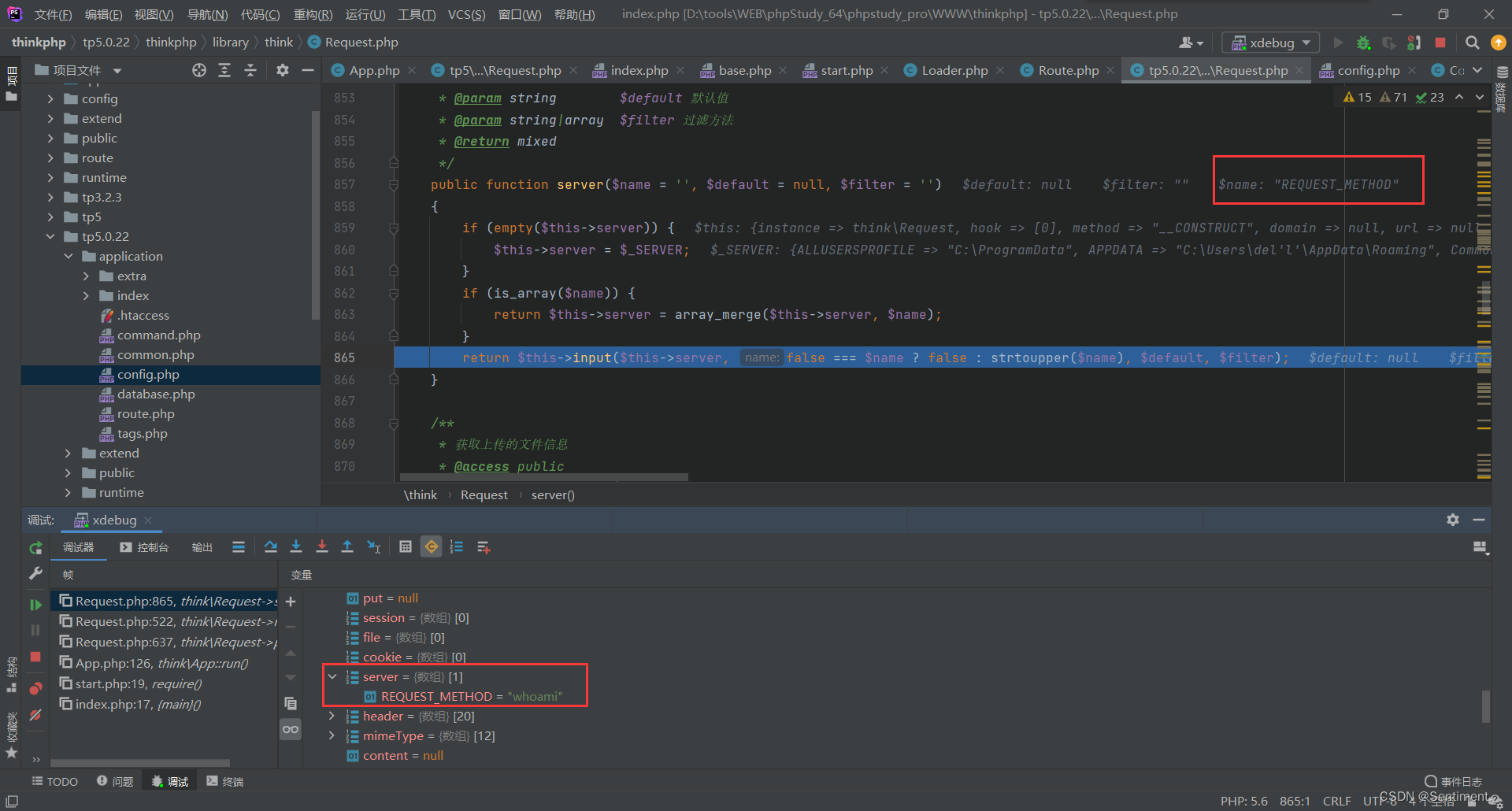Open the 问题 problems tool window

(115, 781)
